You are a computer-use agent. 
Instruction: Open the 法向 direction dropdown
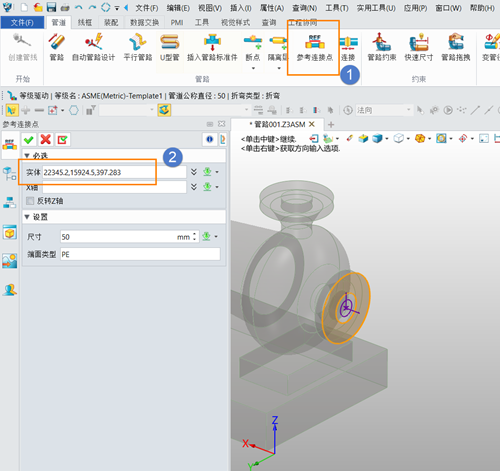coord(409,110)
